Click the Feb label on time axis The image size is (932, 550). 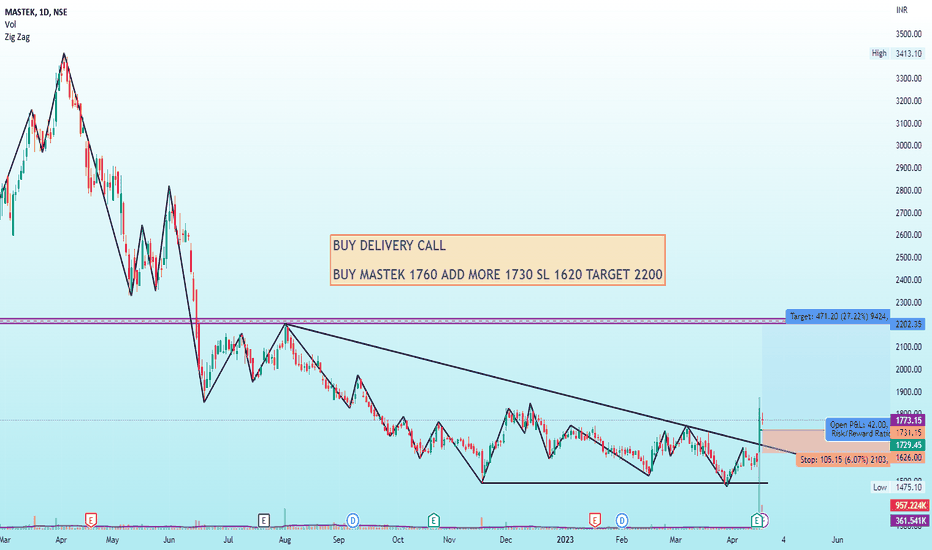pyautogui.click(x=621, y=540)
